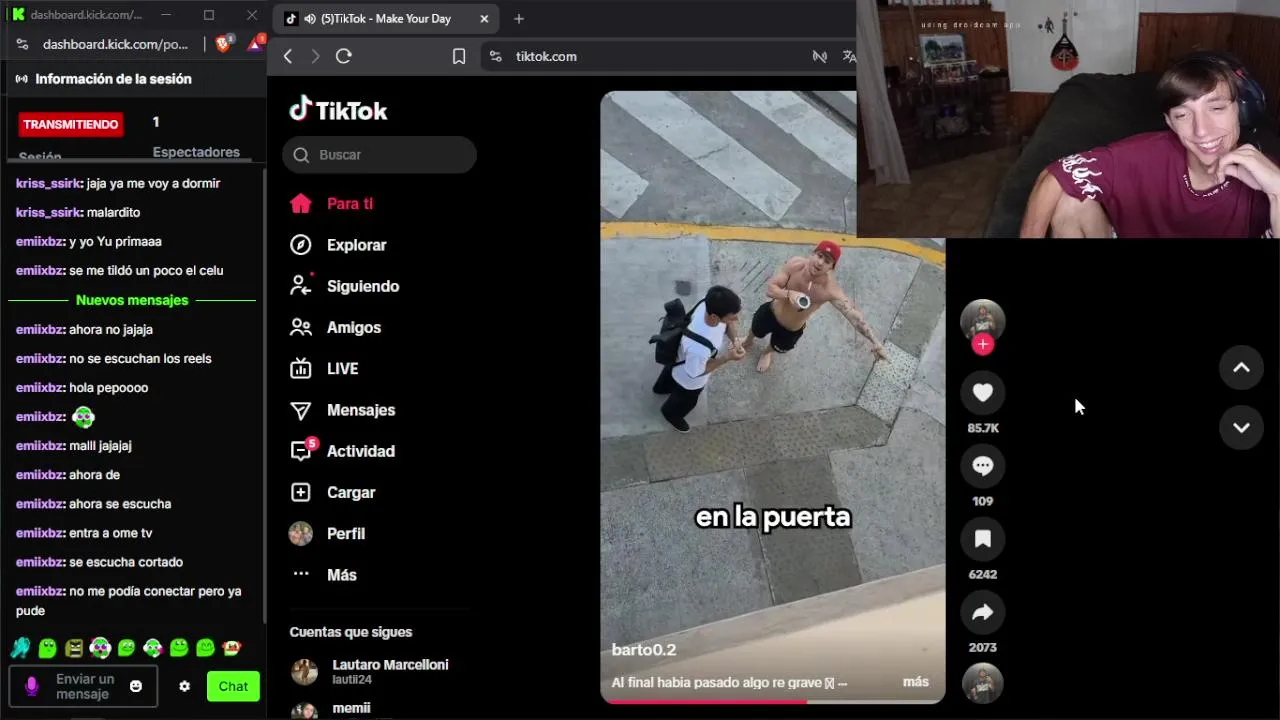Follow creator with red plus button
Viewport: 1280px width, 720px height.
983,345
